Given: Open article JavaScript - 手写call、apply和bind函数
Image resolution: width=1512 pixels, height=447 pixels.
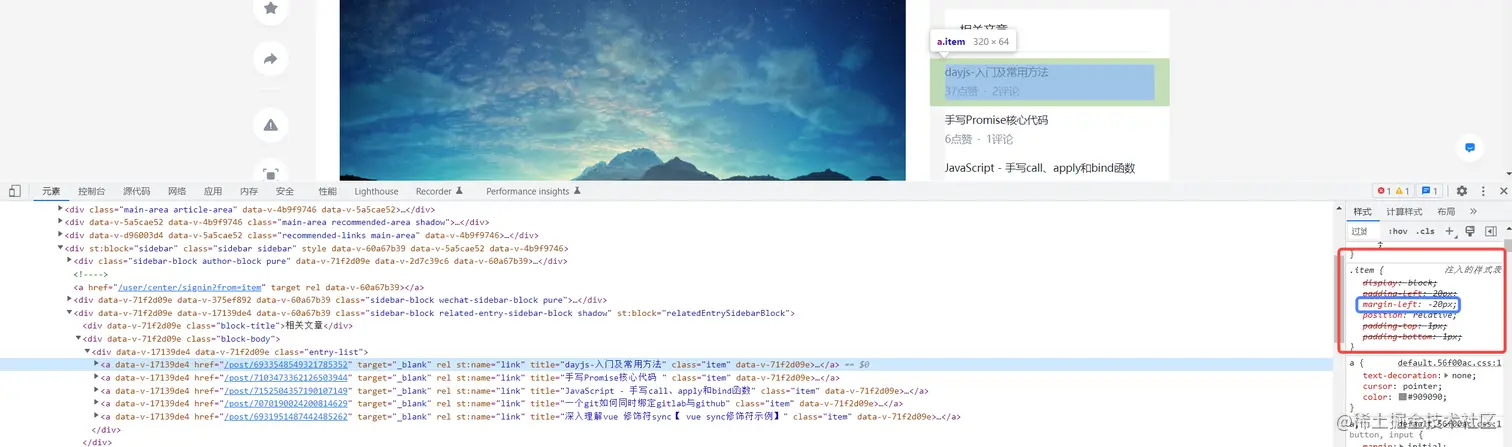Looking at the screenshot, I should (1040, 168).
